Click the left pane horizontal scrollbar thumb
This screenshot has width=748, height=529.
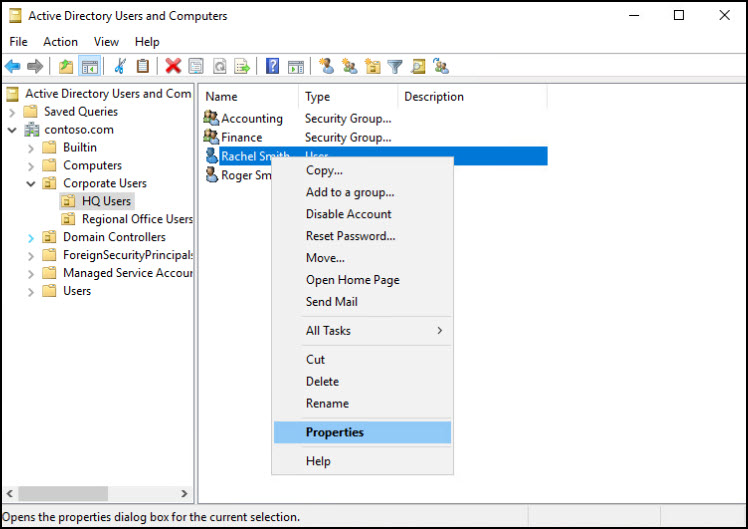[62, 494]
